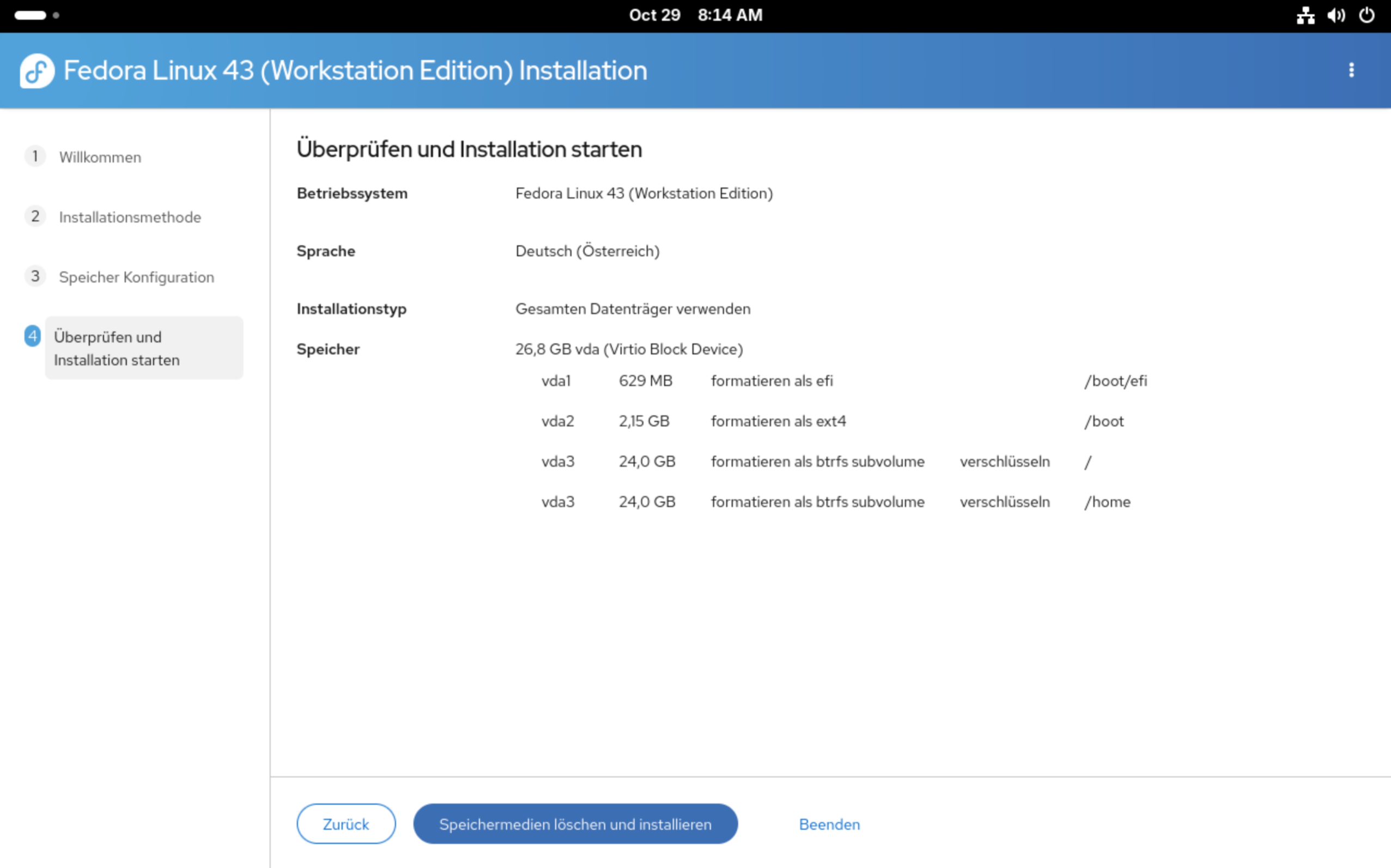
Task: Click the volume speaker icon in top bar
Action: click(1336, 15)
